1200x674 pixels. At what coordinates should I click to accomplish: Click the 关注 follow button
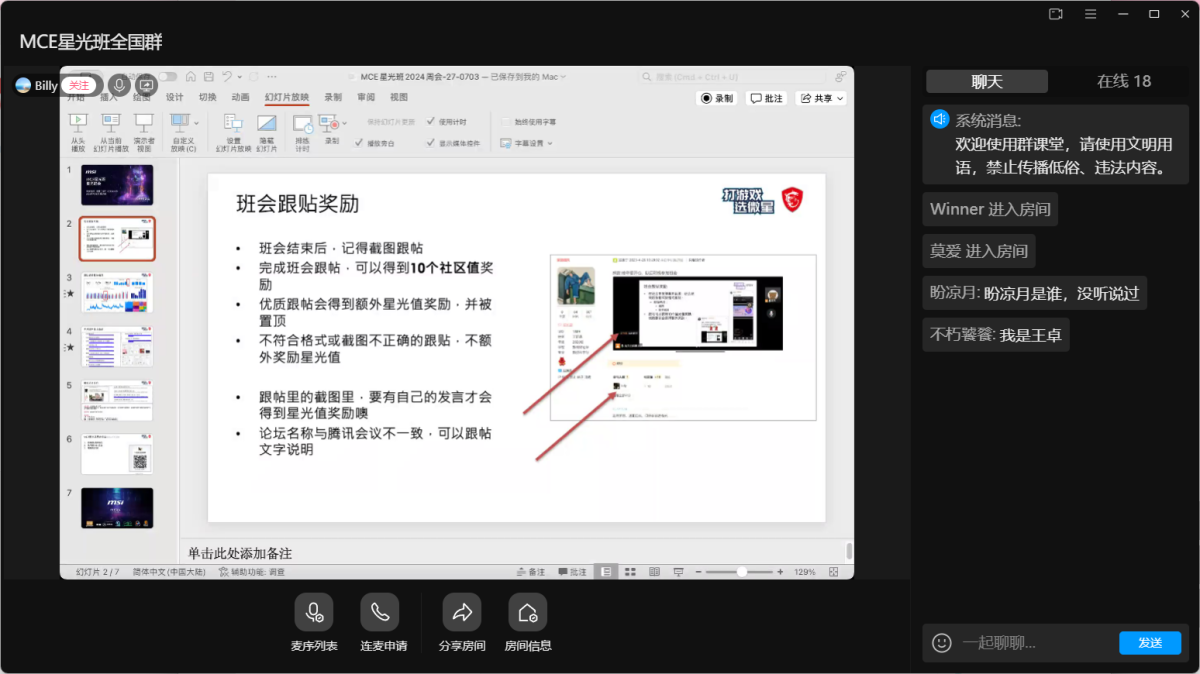click(79, 85)
